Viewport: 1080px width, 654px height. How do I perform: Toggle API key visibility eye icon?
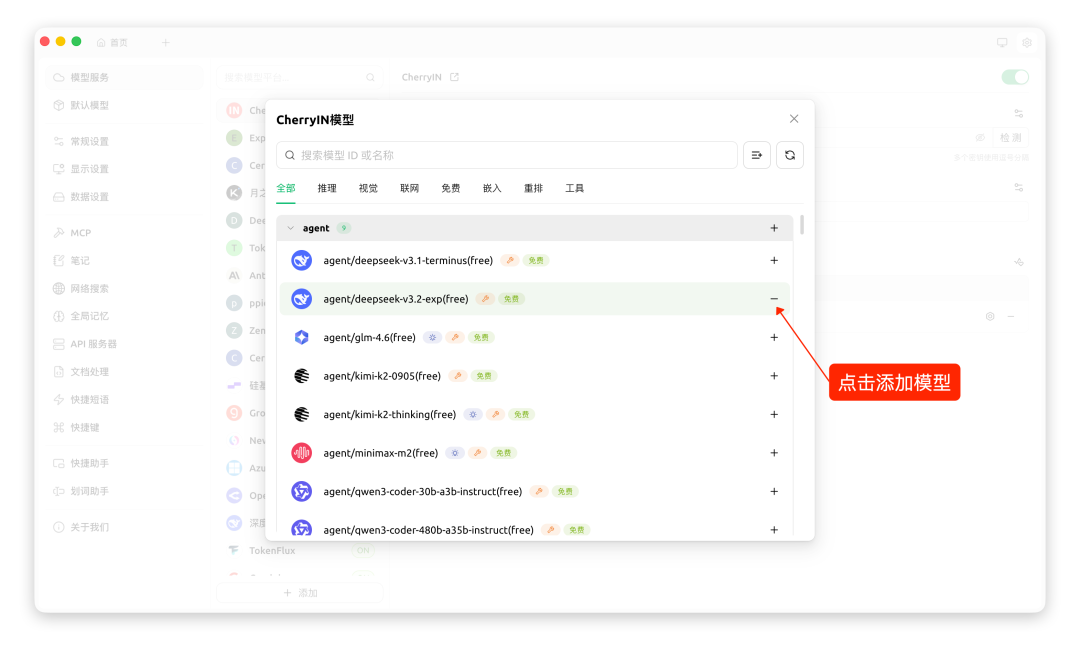[979, 138]
